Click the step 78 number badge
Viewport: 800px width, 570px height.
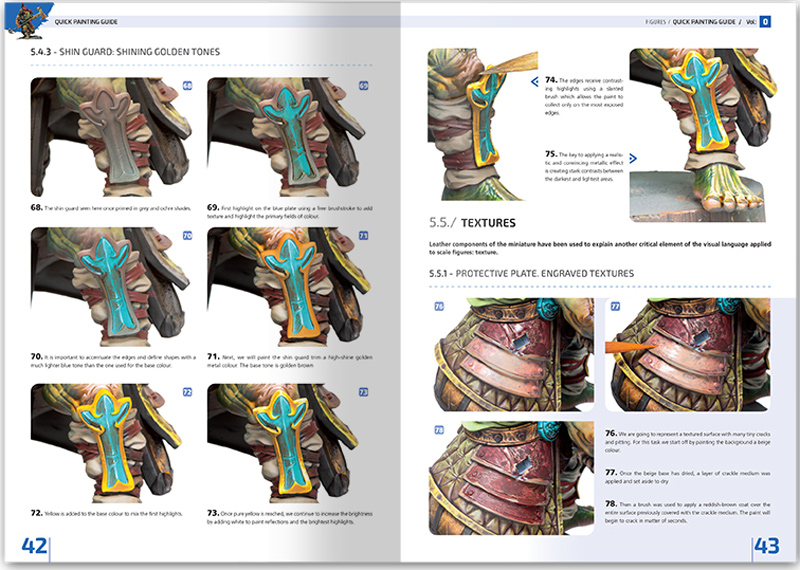pyautogui.click(x=439, y=430)
